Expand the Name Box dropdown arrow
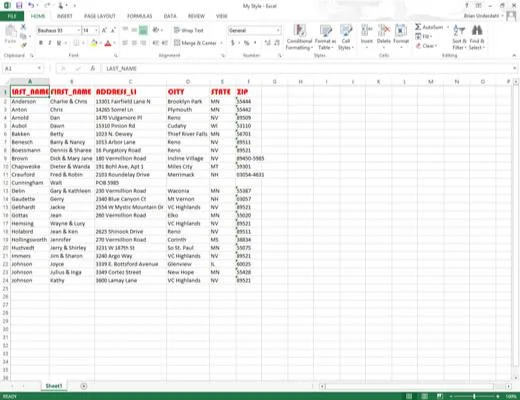This screenshot has width=520, height=400. 39,68
